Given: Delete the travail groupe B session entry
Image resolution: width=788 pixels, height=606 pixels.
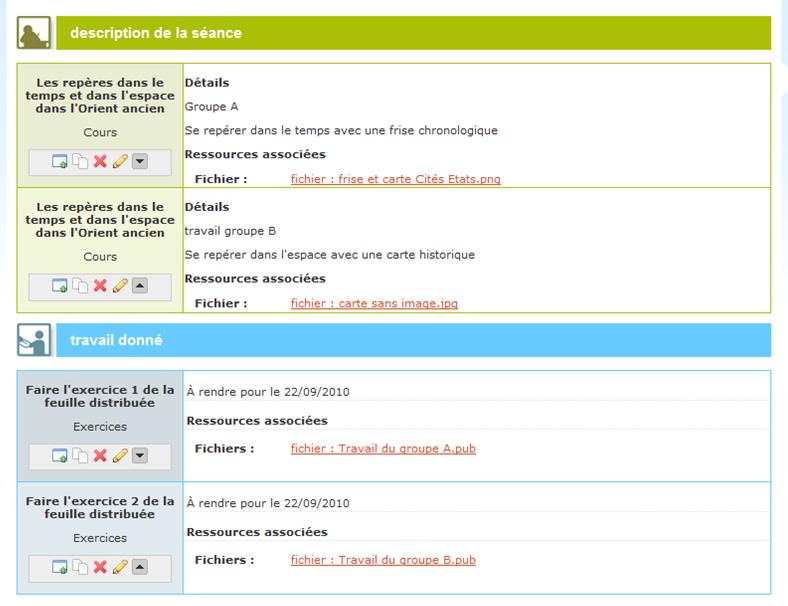Looking at the screenshot, I should 100,286.
